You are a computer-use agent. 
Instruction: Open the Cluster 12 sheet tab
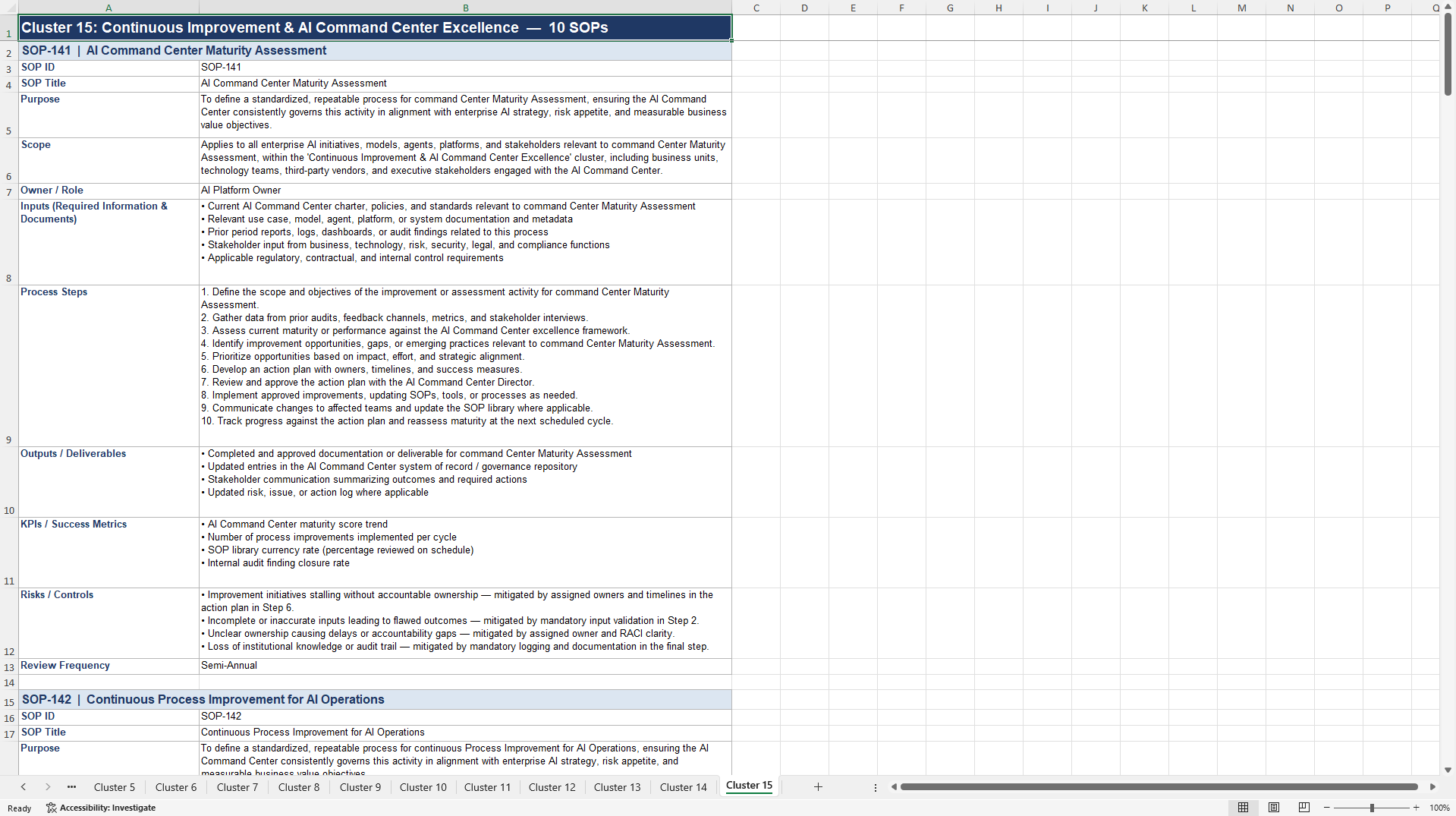point(552,787)
